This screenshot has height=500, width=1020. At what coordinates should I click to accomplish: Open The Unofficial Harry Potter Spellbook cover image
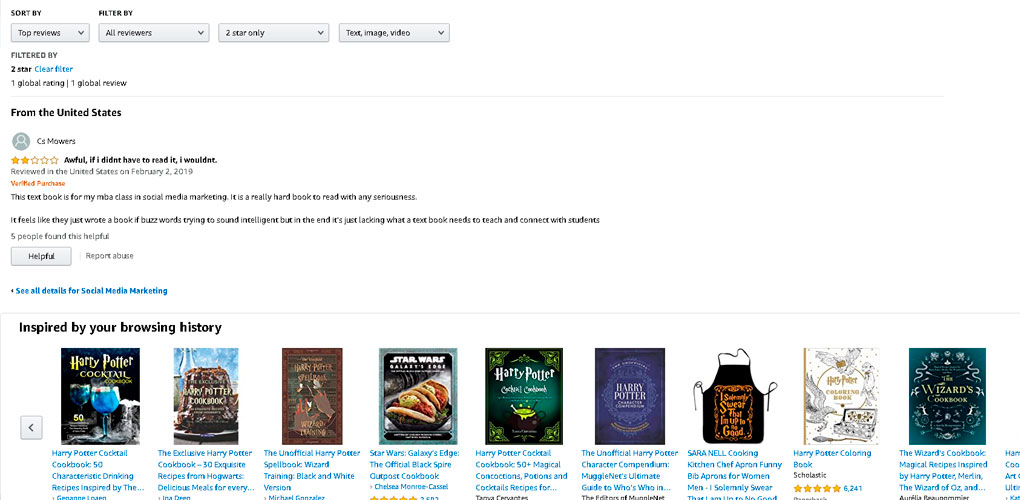pyautogui.click(x=312, y=396)
